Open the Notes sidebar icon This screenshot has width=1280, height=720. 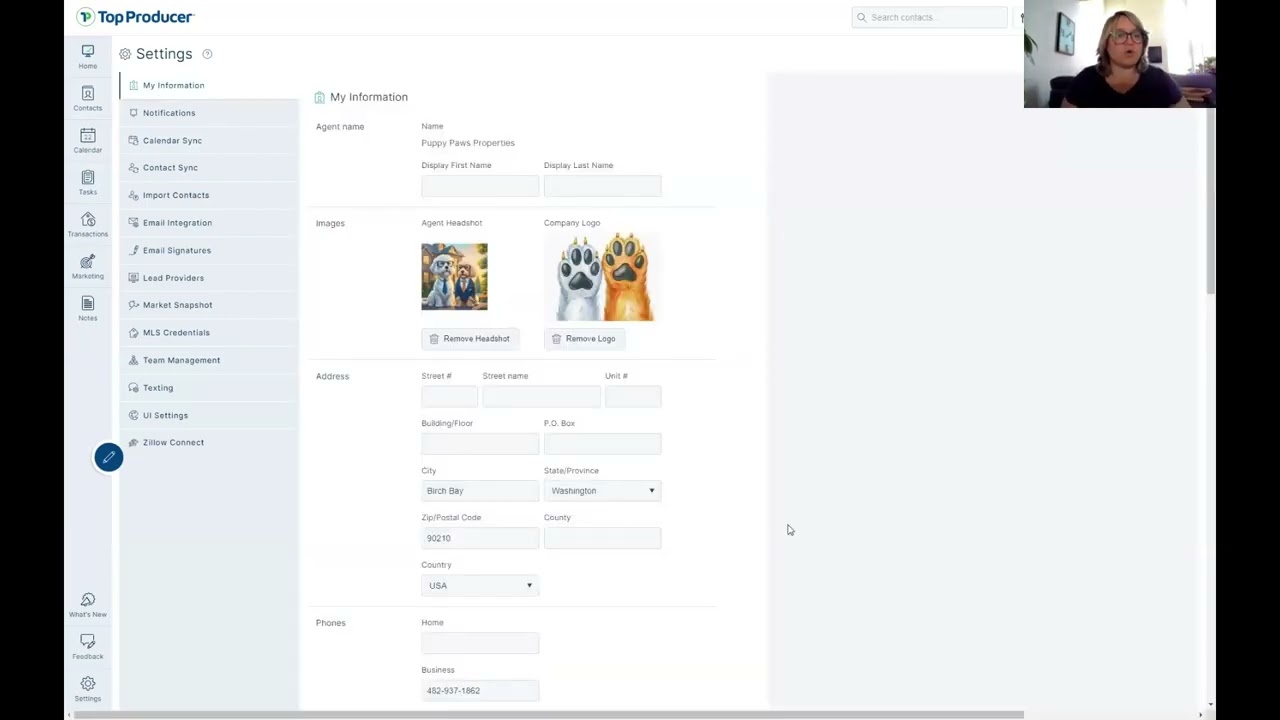(x=88, y=309)
